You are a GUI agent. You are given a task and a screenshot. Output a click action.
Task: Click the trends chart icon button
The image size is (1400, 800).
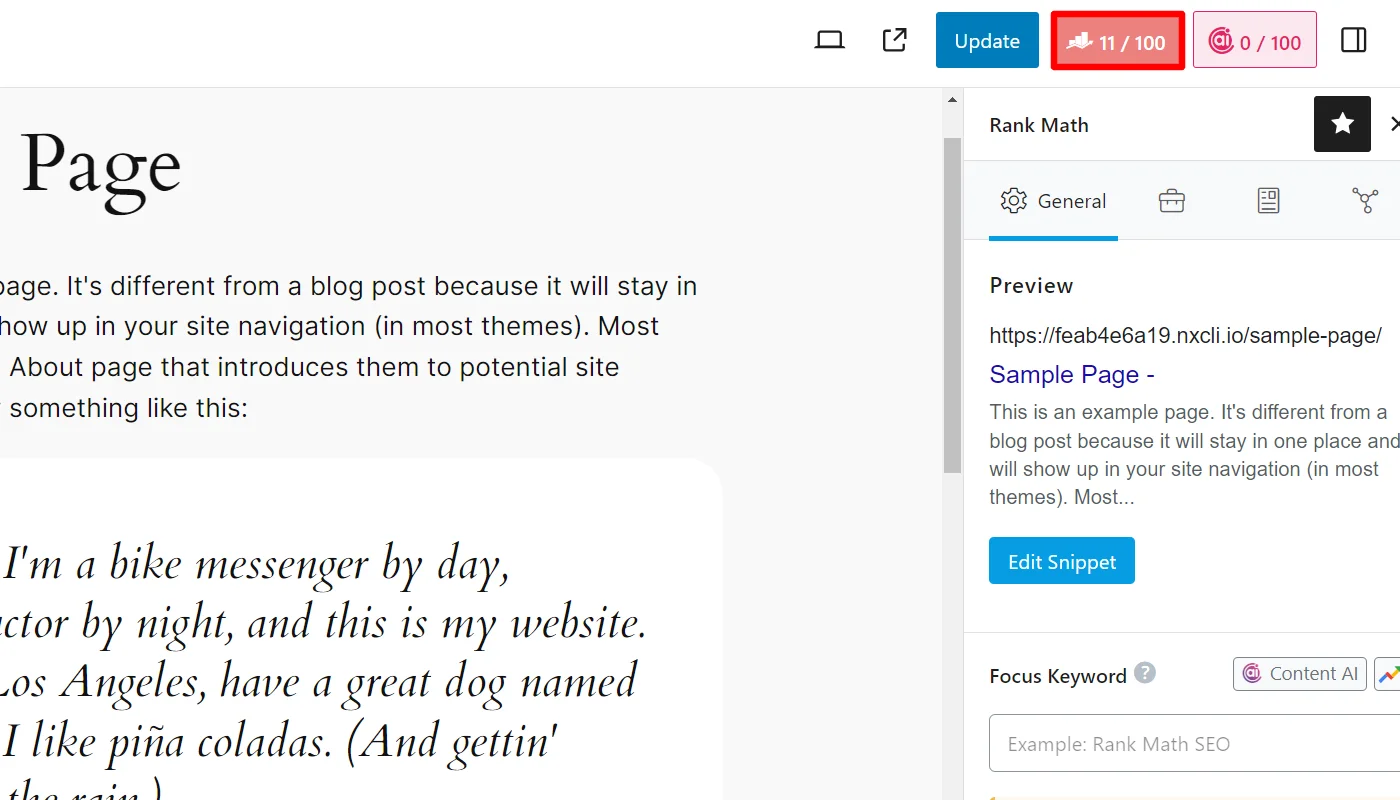[x=1388, y=674]
